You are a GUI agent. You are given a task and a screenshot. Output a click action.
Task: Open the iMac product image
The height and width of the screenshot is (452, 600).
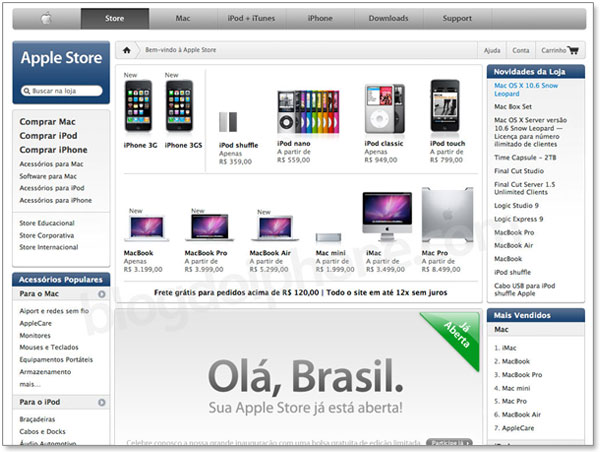coord(387,217)
